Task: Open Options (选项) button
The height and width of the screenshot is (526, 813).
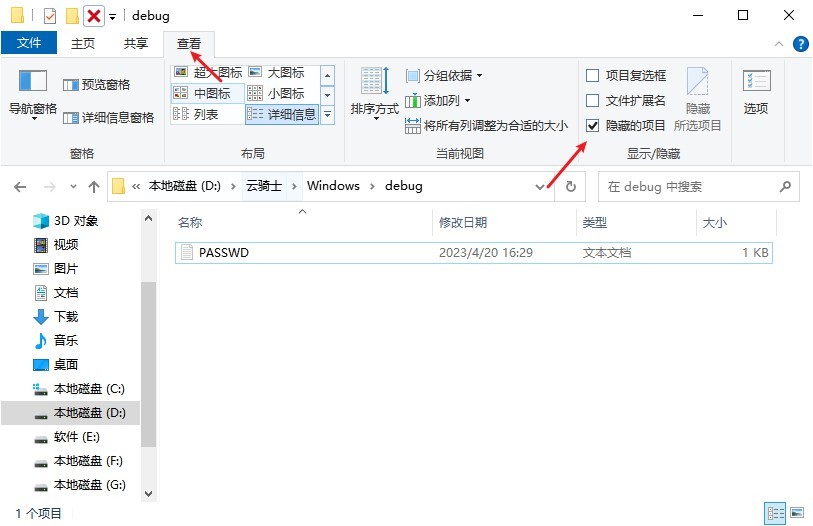Action: [x=756, y=92]
